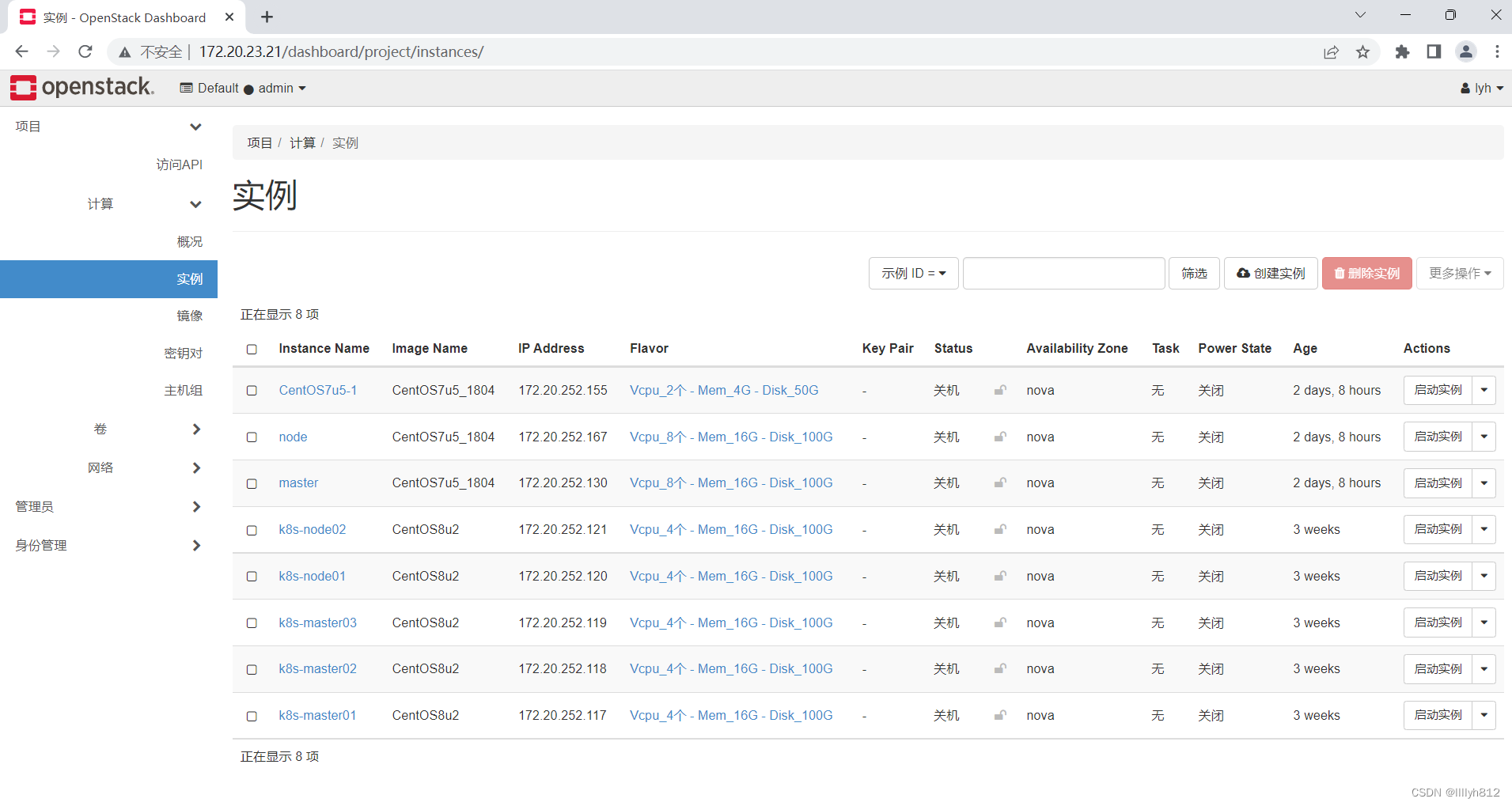Screen dimensions: 1512x806
Task: Reload the dashboard page
Action: tap(85, 51)
